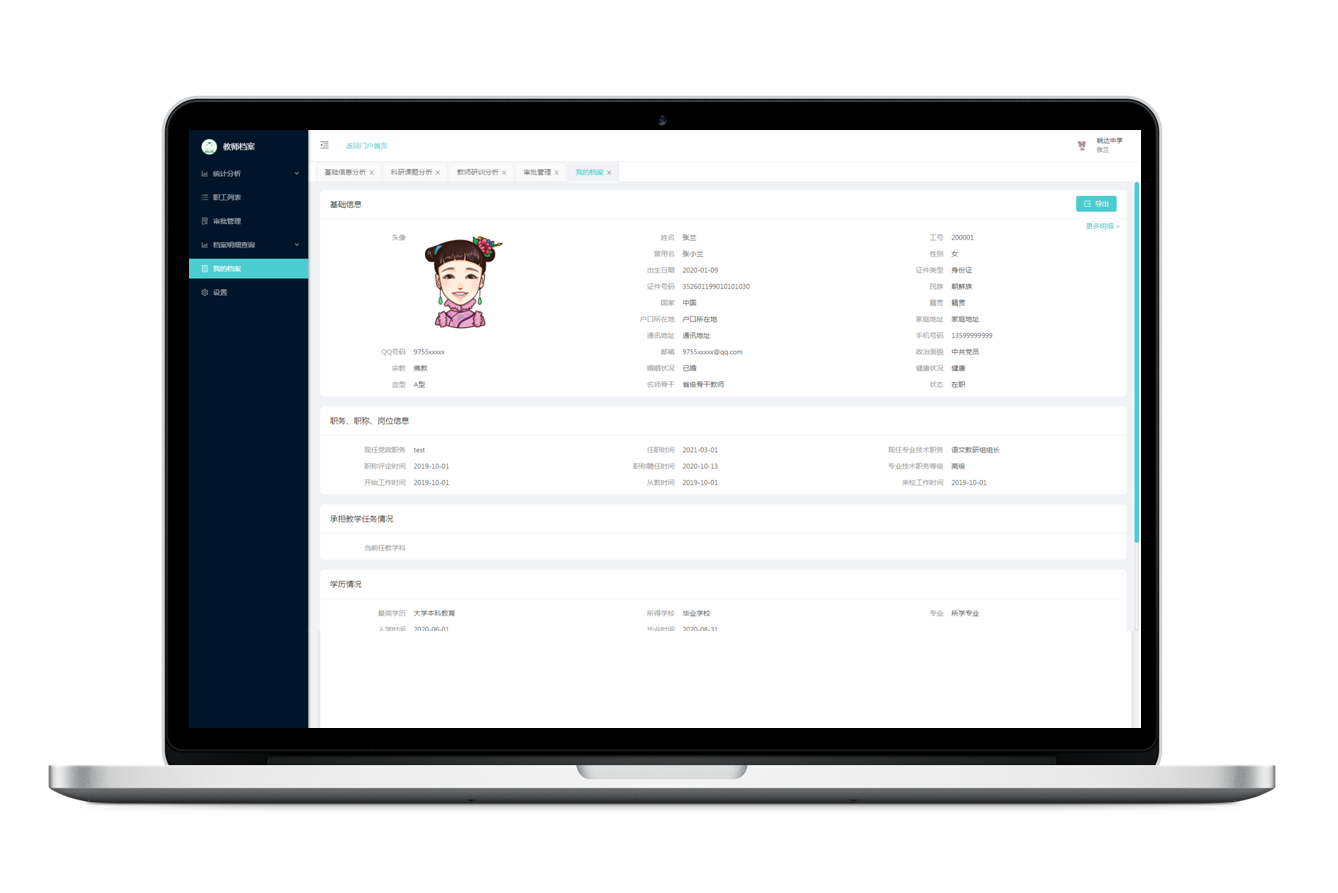Viewport: 1338px width, 893px height.
Task: Click the name value 张小兰
Action: point(693,254)
